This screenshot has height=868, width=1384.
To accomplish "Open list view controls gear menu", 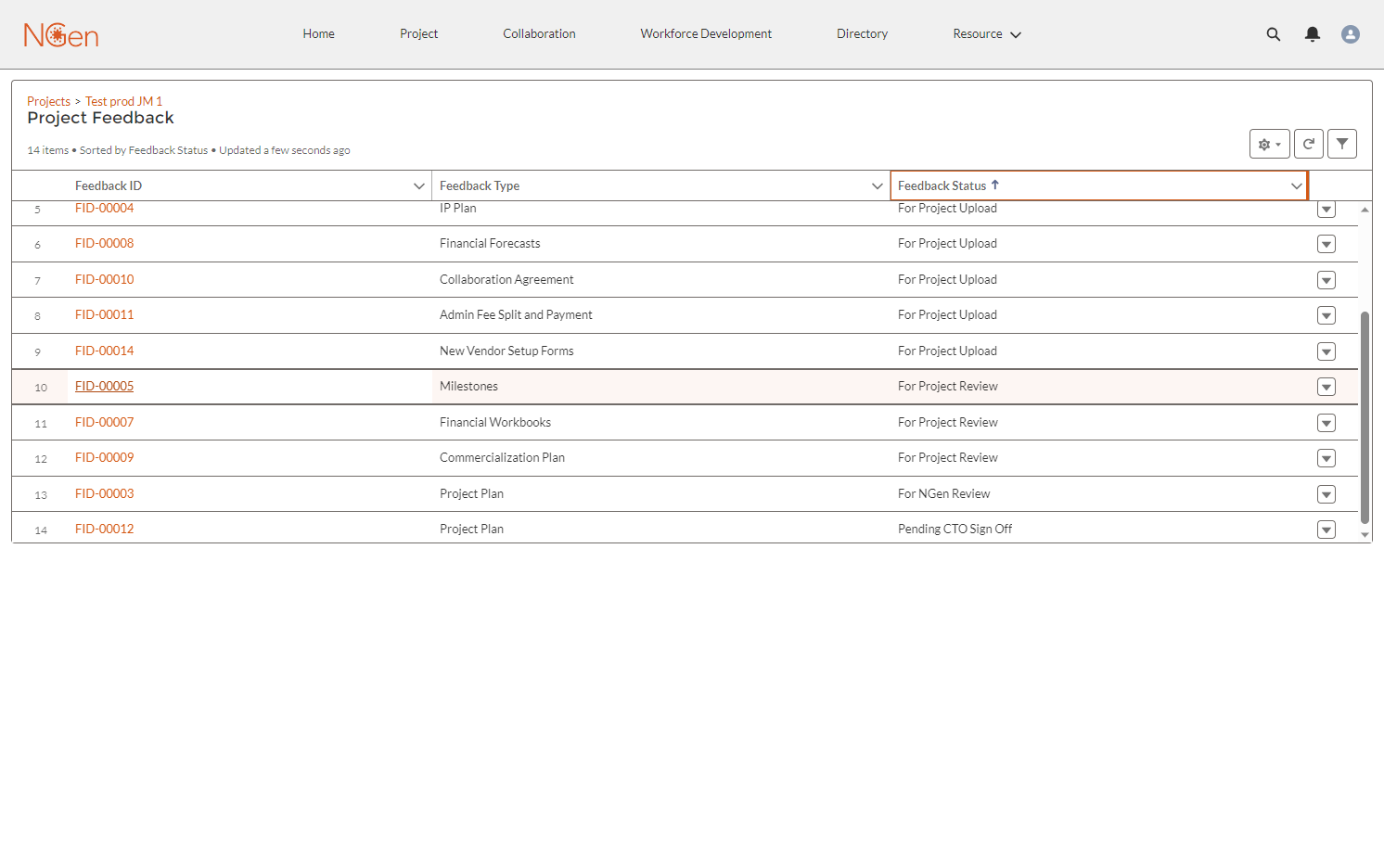I will pyautogui.click(x=1270, y=144).
